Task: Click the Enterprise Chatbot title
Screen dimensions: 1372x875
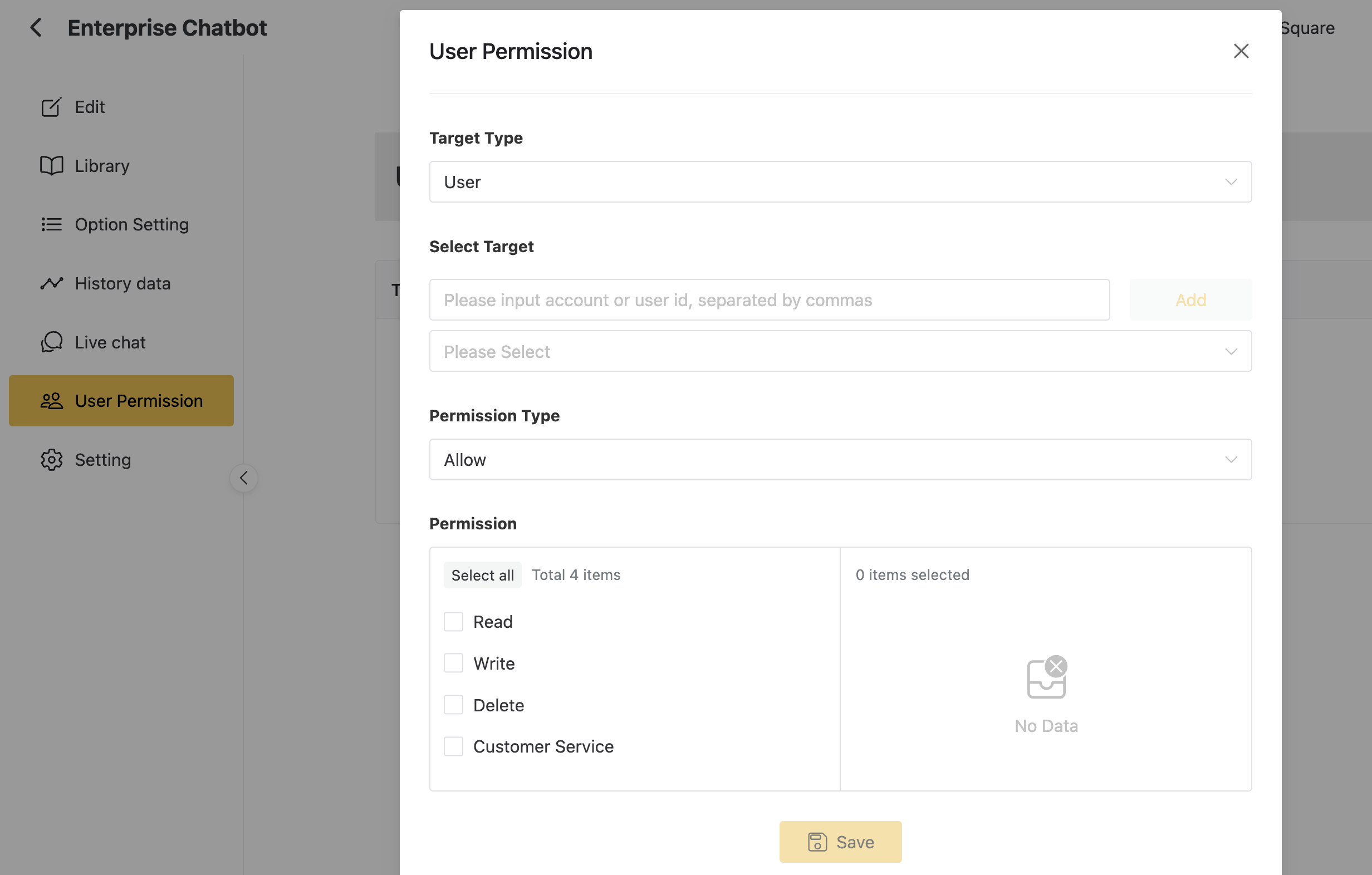Action: tap(167, 27)
